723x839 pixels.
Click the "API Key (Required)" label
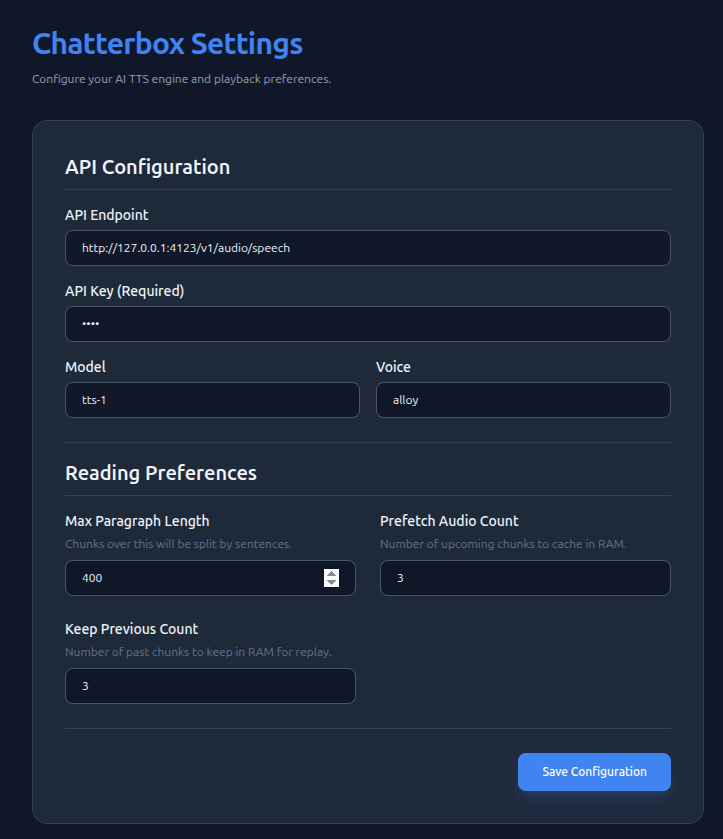pyautogui.click(x=125, y=291)
